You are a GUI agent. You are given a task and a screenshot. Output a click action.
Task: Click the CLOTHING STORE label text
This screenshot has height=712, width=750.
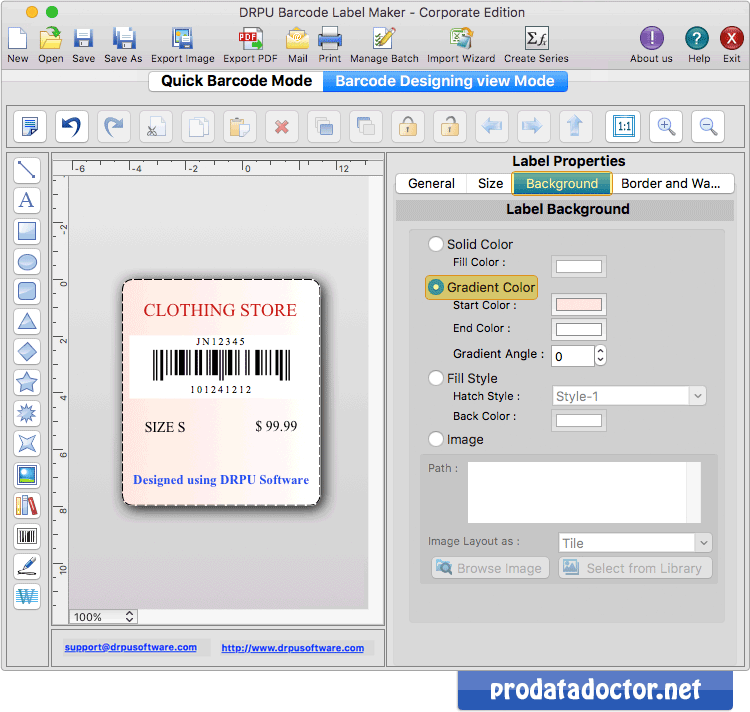click(x=220, y=310)
